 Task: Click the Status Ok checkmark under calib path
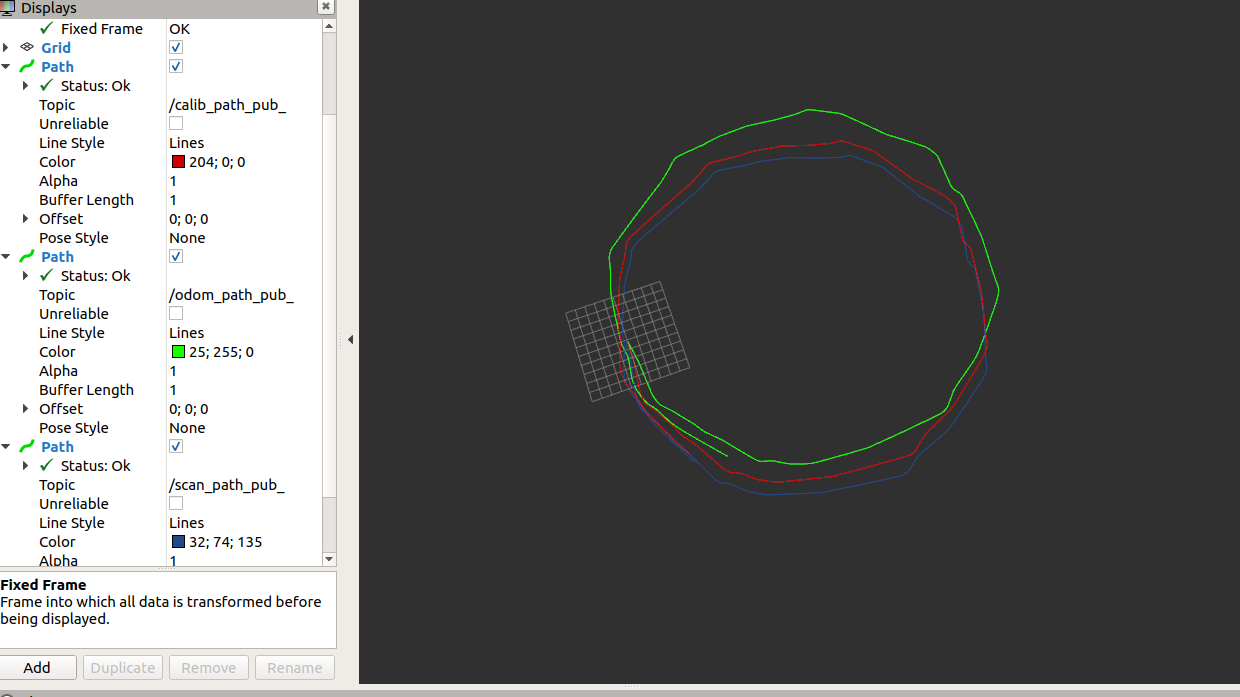pos(46,85)
